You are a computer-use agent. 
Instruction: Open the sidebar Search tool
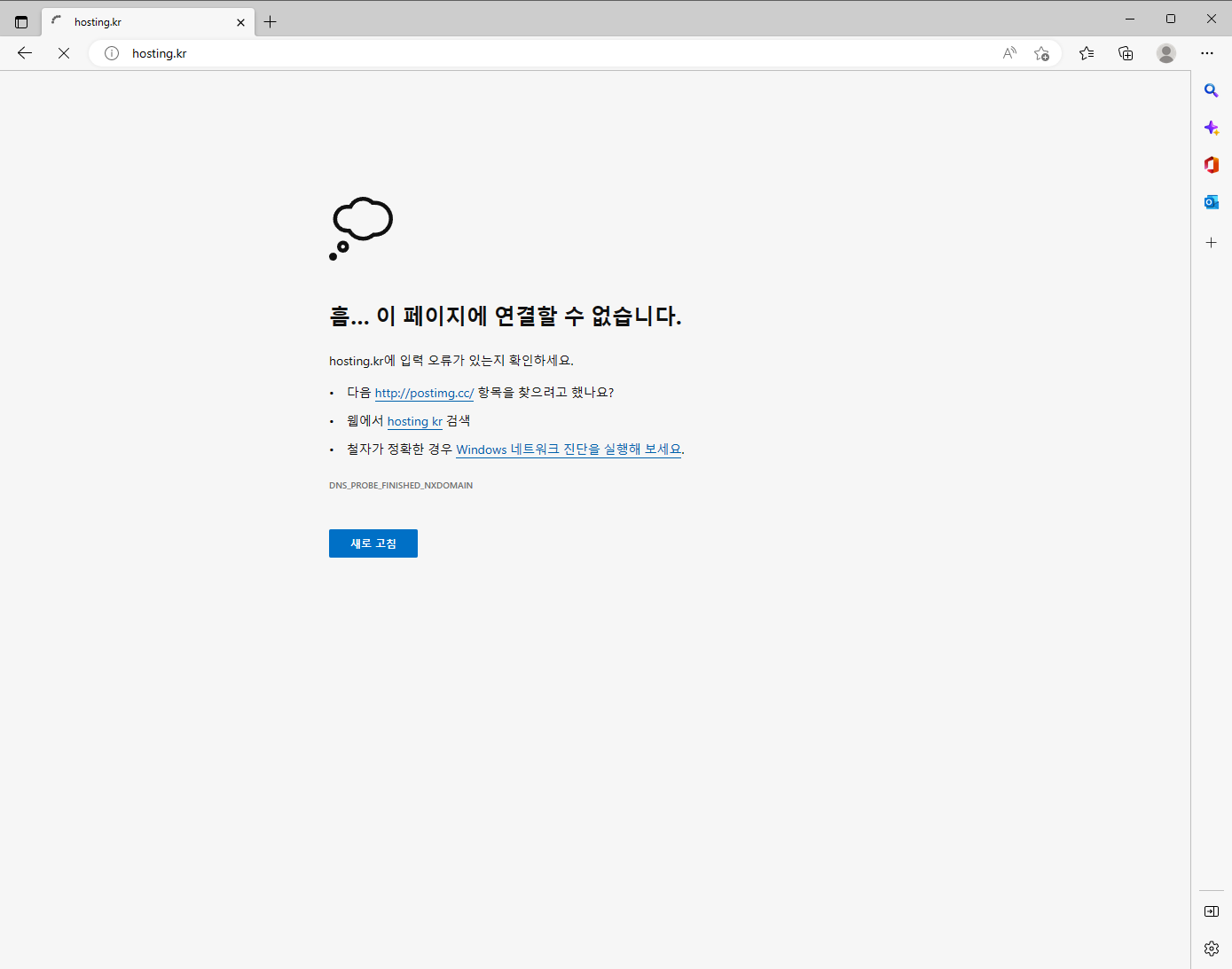coord(1211,90)
